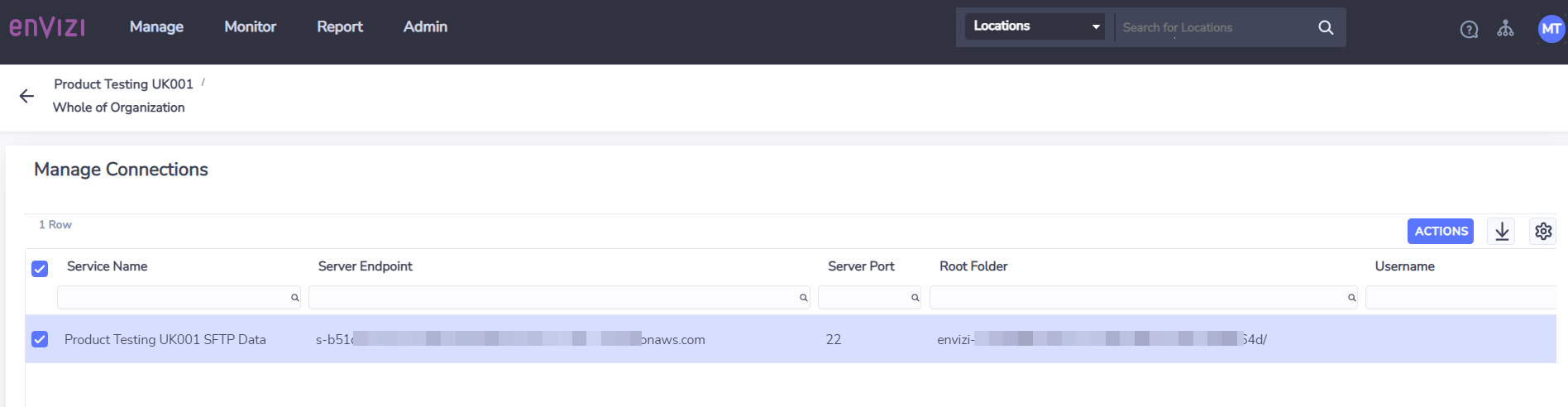Download the grid with the export icon
The image size is (1568, 407).
(x=1502, y=231)
